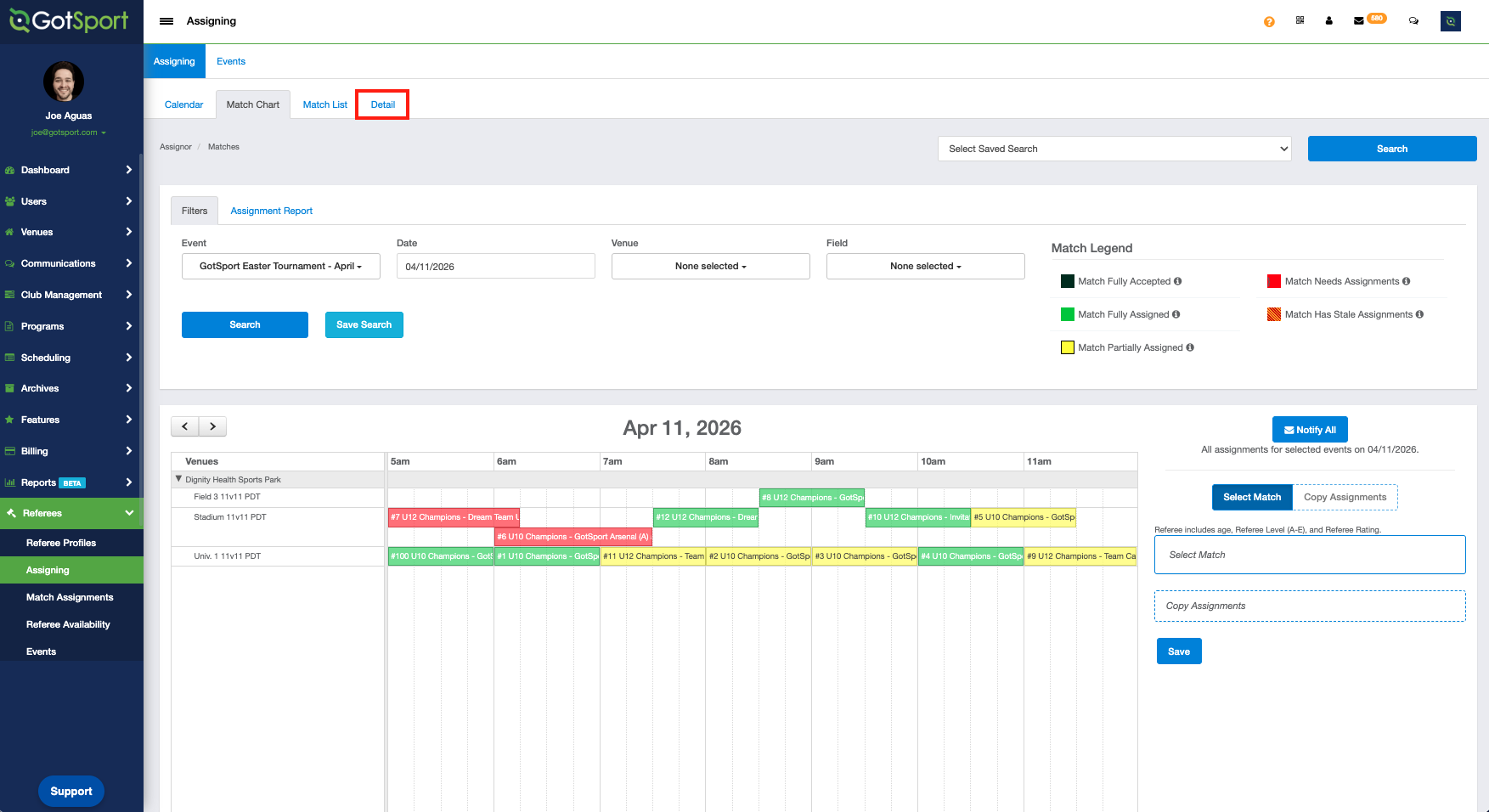Open the Select Saved Search dropdown

coord(1114,149)
